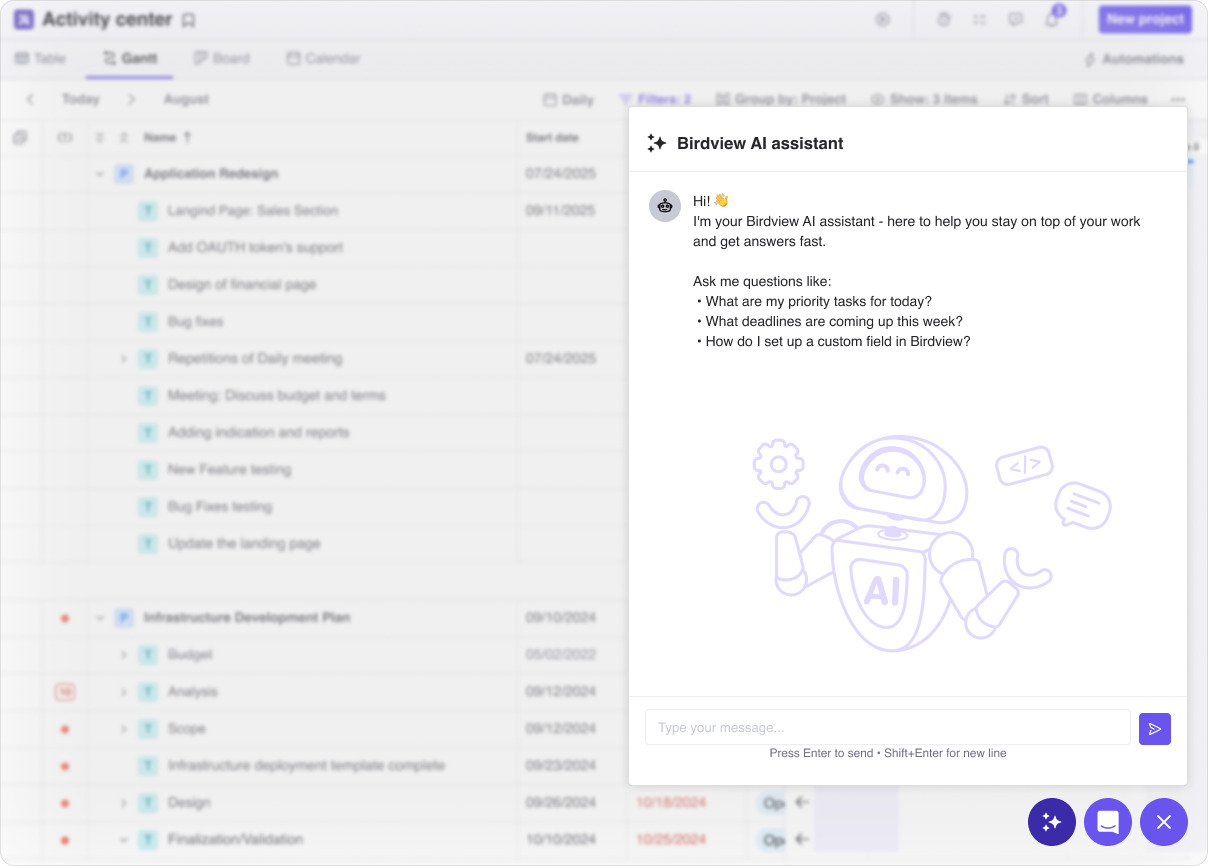Switch to the Board view tab
Viewport: 1208px width, 866px height.
click(x=222, y=59)
